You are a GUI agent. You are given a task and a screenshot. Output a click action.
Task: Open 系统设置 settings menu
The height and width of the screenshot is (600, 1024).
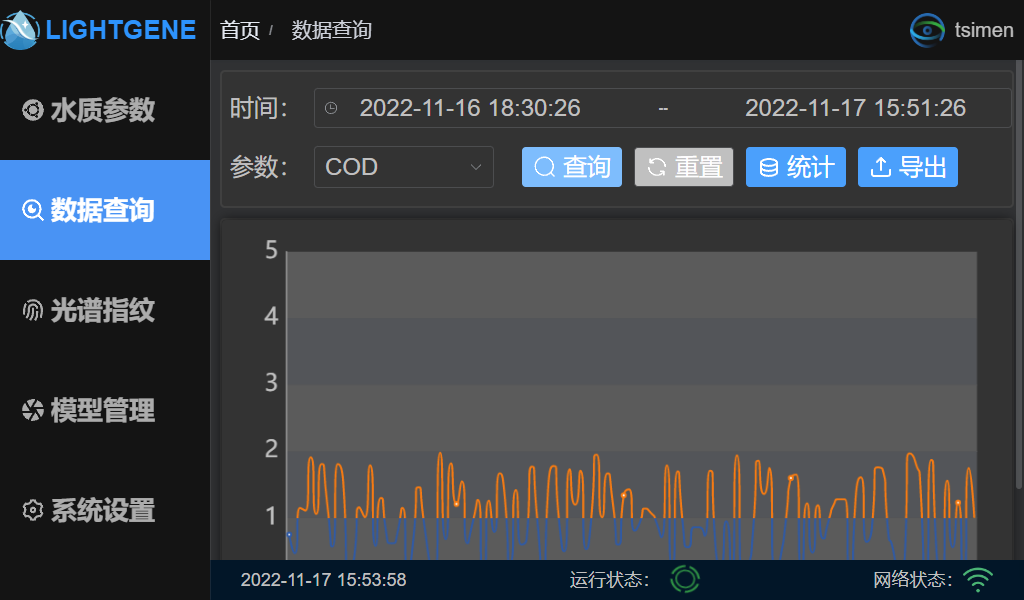(104, 510)
